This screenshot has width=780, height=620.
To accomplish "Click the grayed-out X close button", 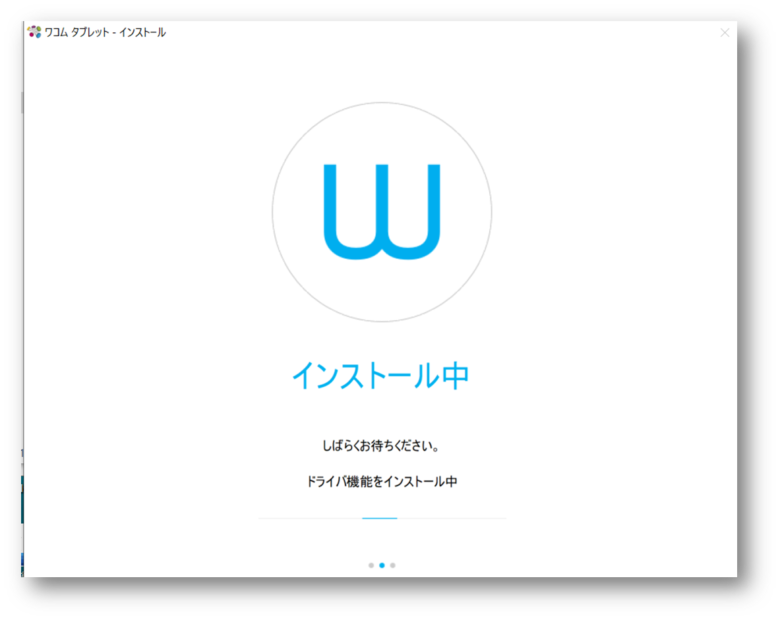I will (725, 32).
